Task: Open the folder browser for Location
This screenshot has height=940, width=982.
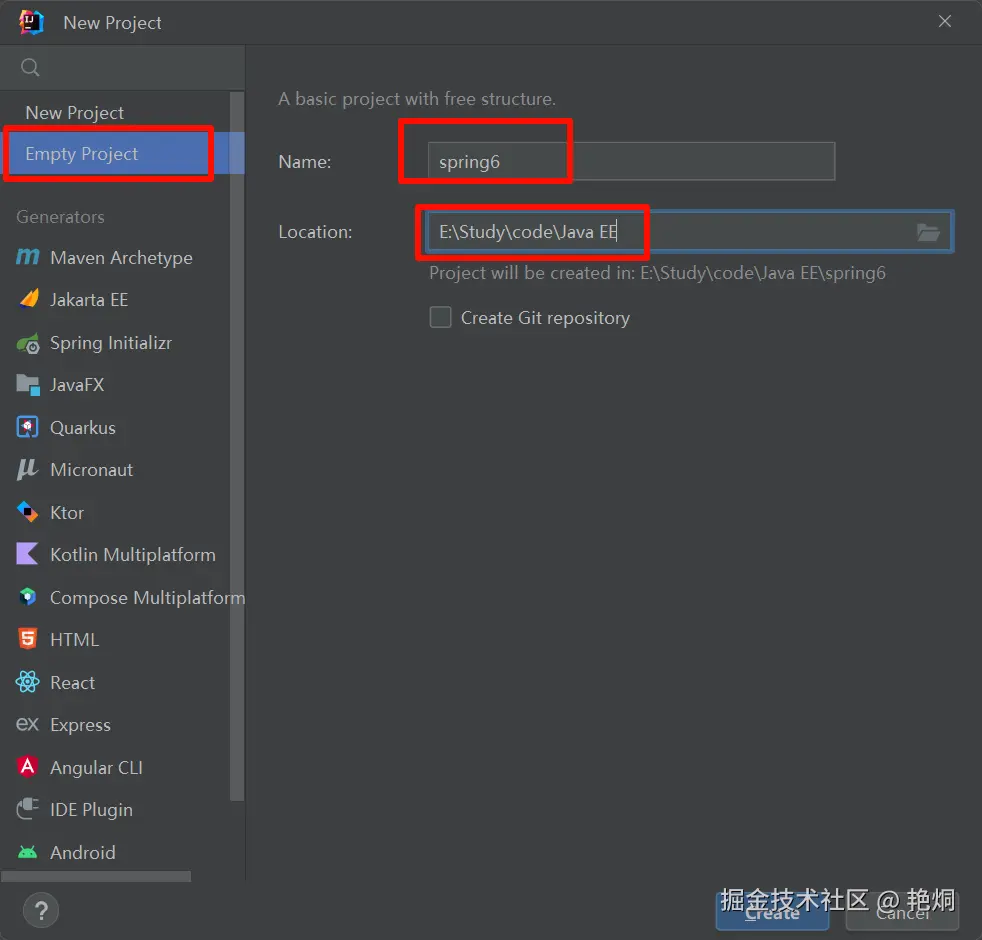Action: 928,232
